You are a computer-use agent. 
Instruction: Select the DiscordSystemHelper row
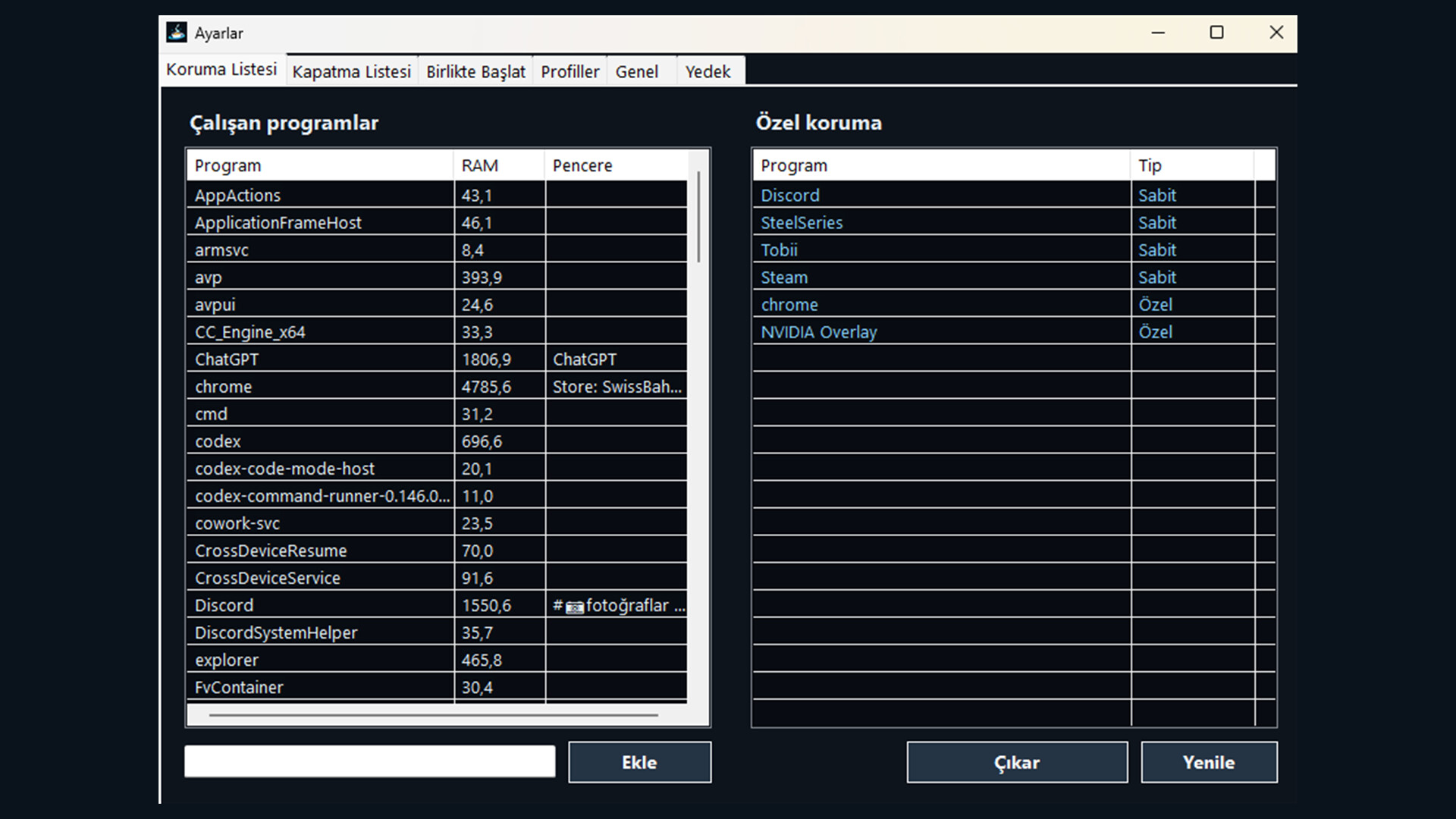437,632
